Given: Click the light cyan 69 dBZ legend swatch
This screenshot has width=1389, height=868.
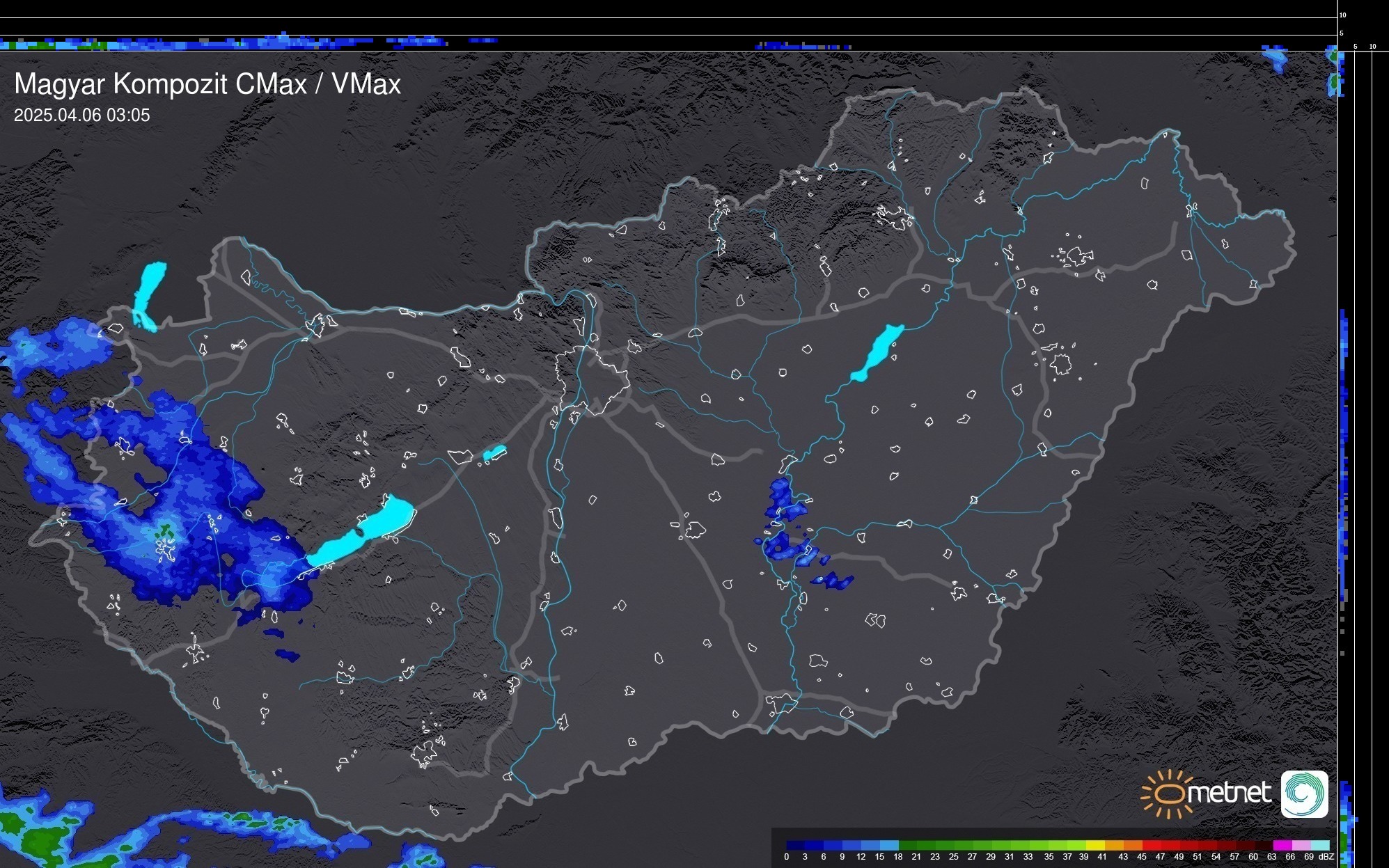Looking at the screenshot, I should 1319,845.
